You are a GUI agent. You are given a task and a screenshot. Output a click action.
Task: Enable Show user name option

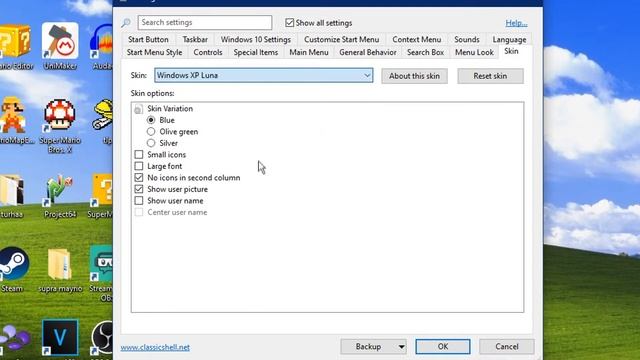139,200
